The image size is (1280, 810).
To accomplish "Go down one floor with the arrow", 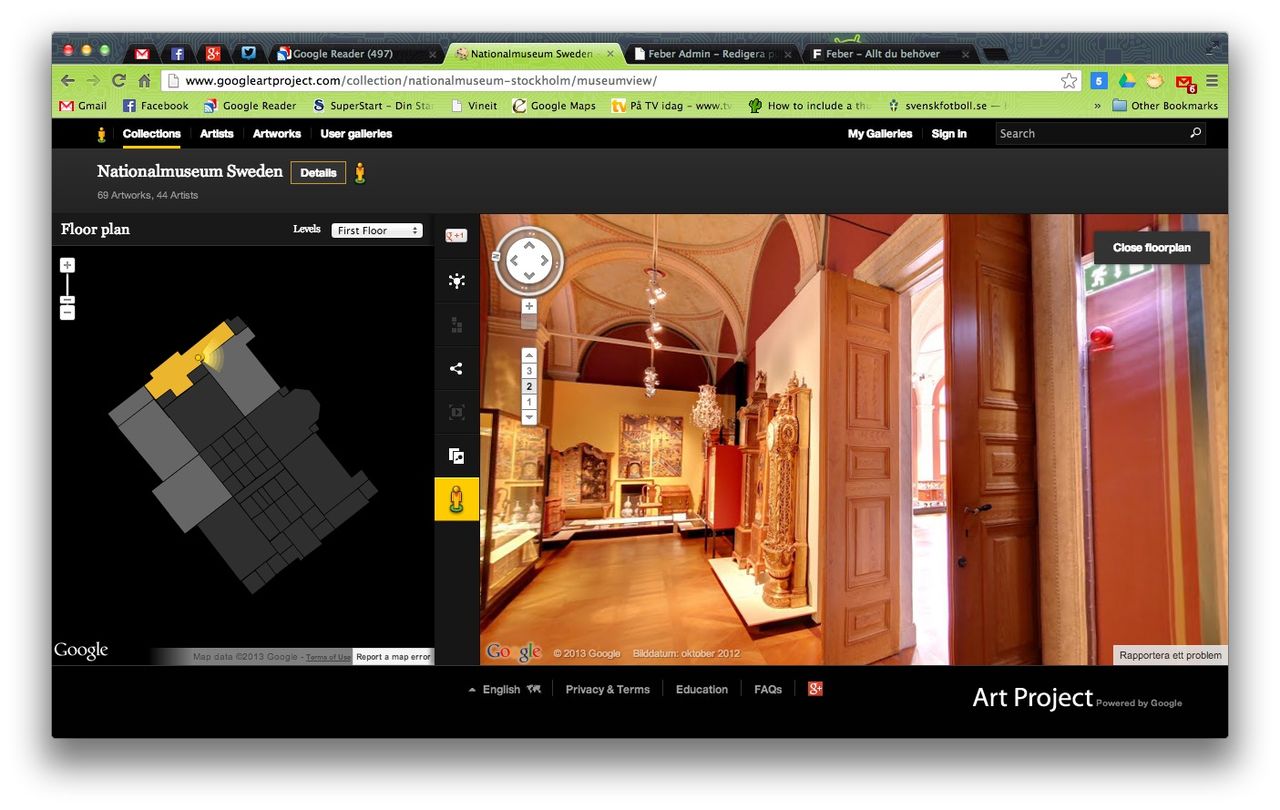I will [x=529, y=417].
